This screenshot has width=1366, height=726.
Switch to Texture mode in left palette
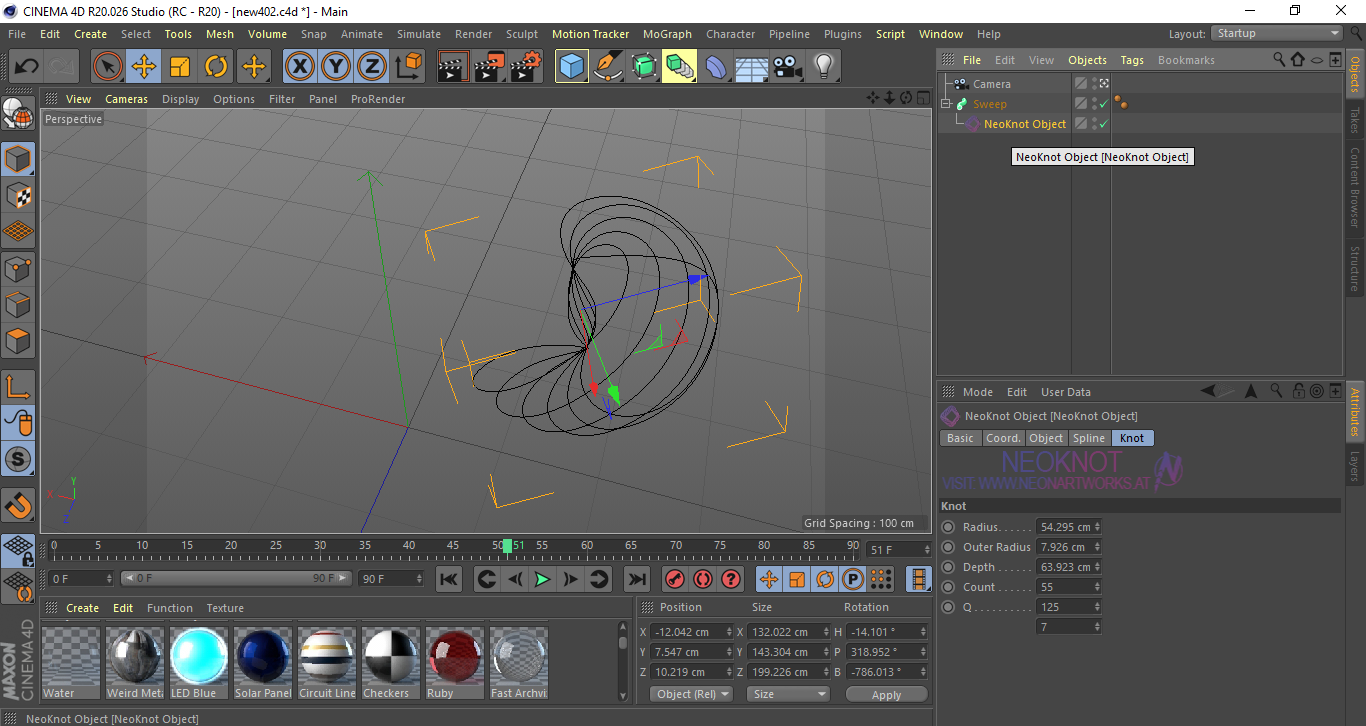[18, 195]
